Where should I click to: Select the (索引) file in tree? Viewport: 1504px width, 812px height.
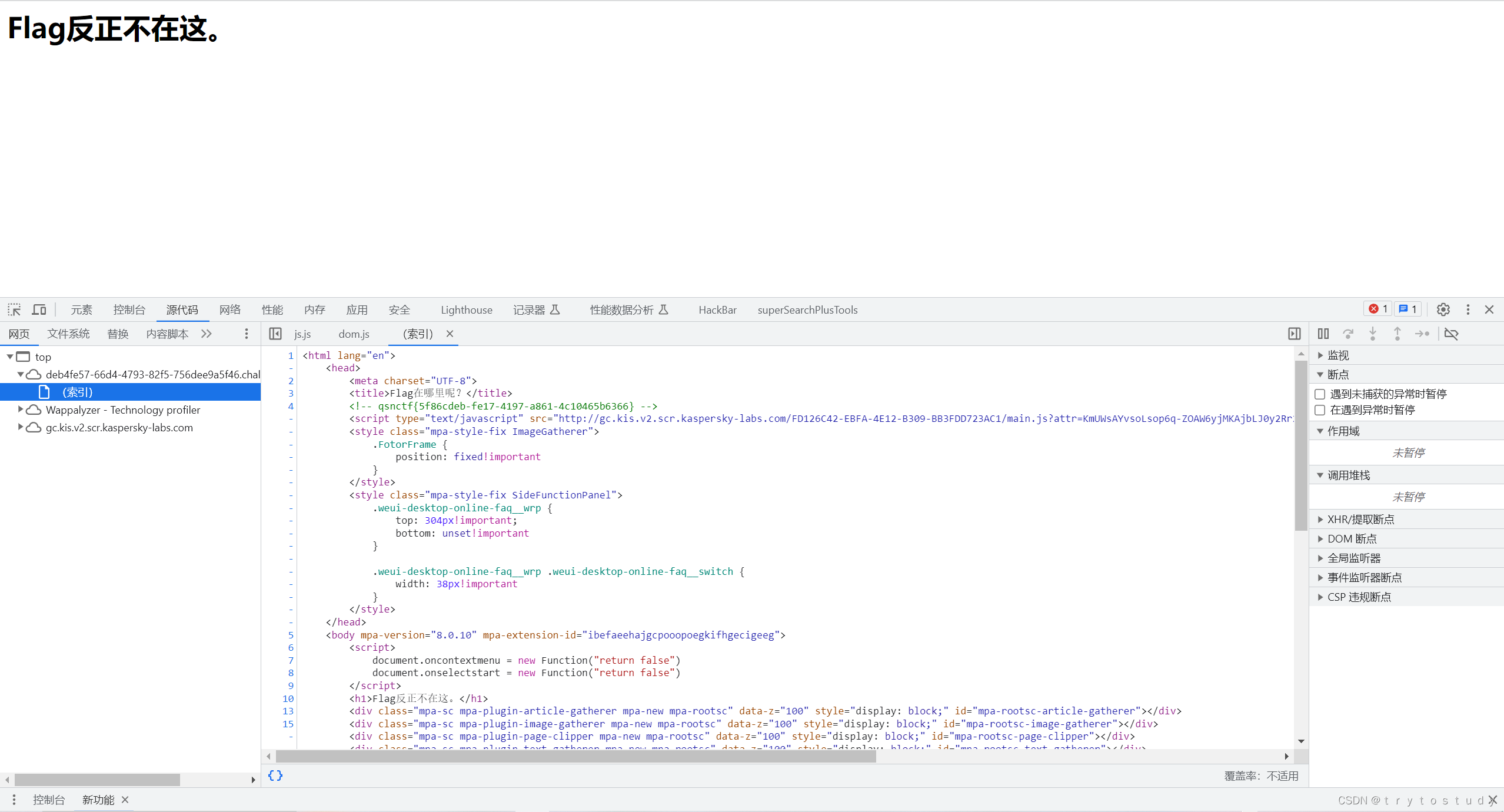click(78, 392)
